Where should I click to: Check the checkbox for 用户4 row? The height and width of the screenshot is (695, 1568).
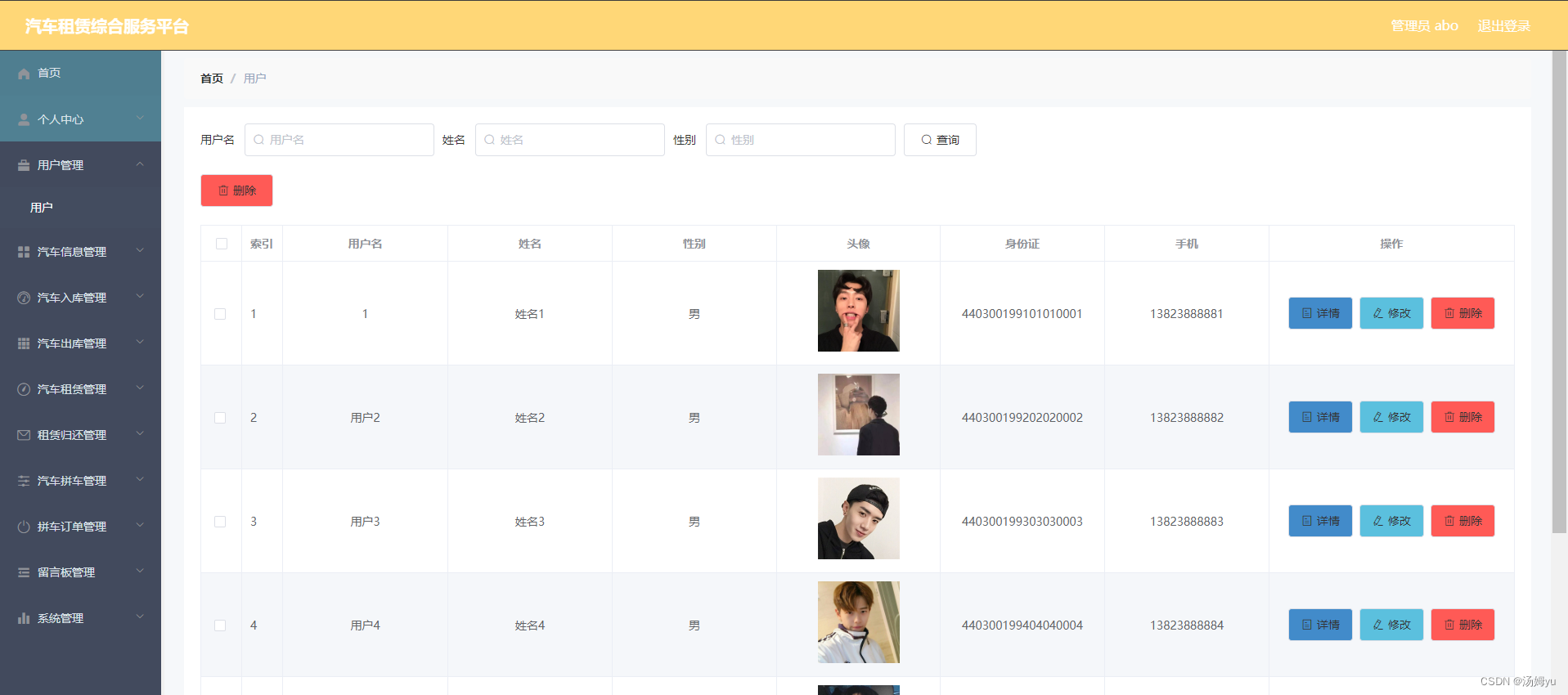(x=220, y=625)
